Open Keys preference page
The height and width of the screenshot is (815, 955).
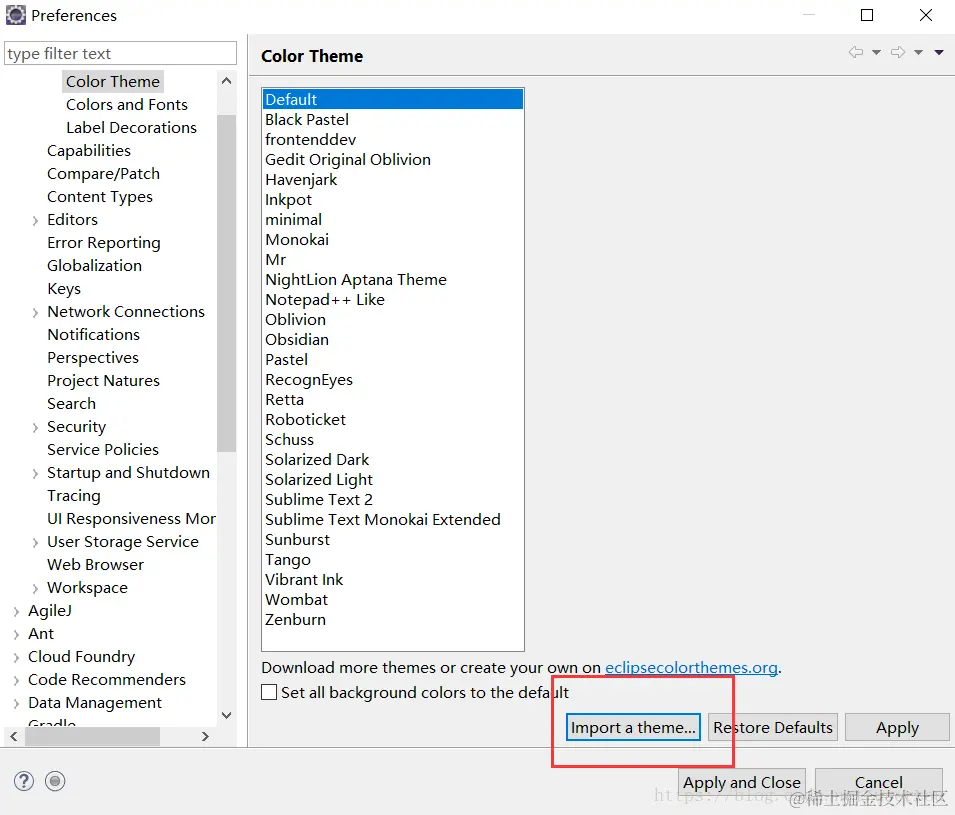coord(64,289)
